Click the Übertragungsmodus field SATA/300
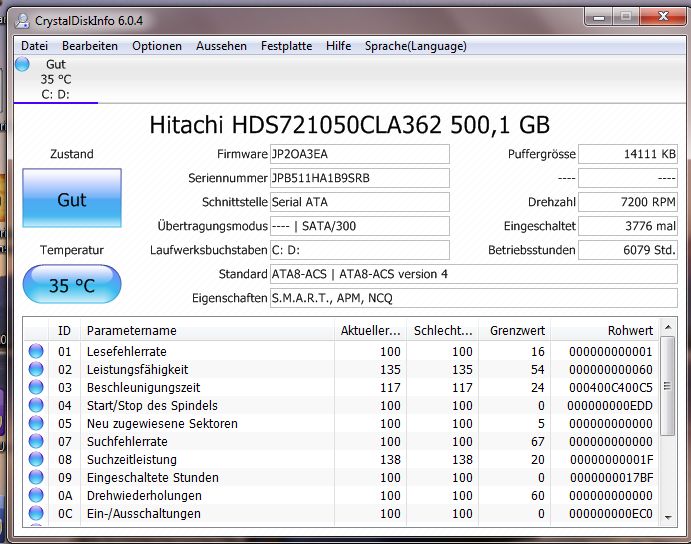Viewport: 691px width, 544px height. pos(360,226)
